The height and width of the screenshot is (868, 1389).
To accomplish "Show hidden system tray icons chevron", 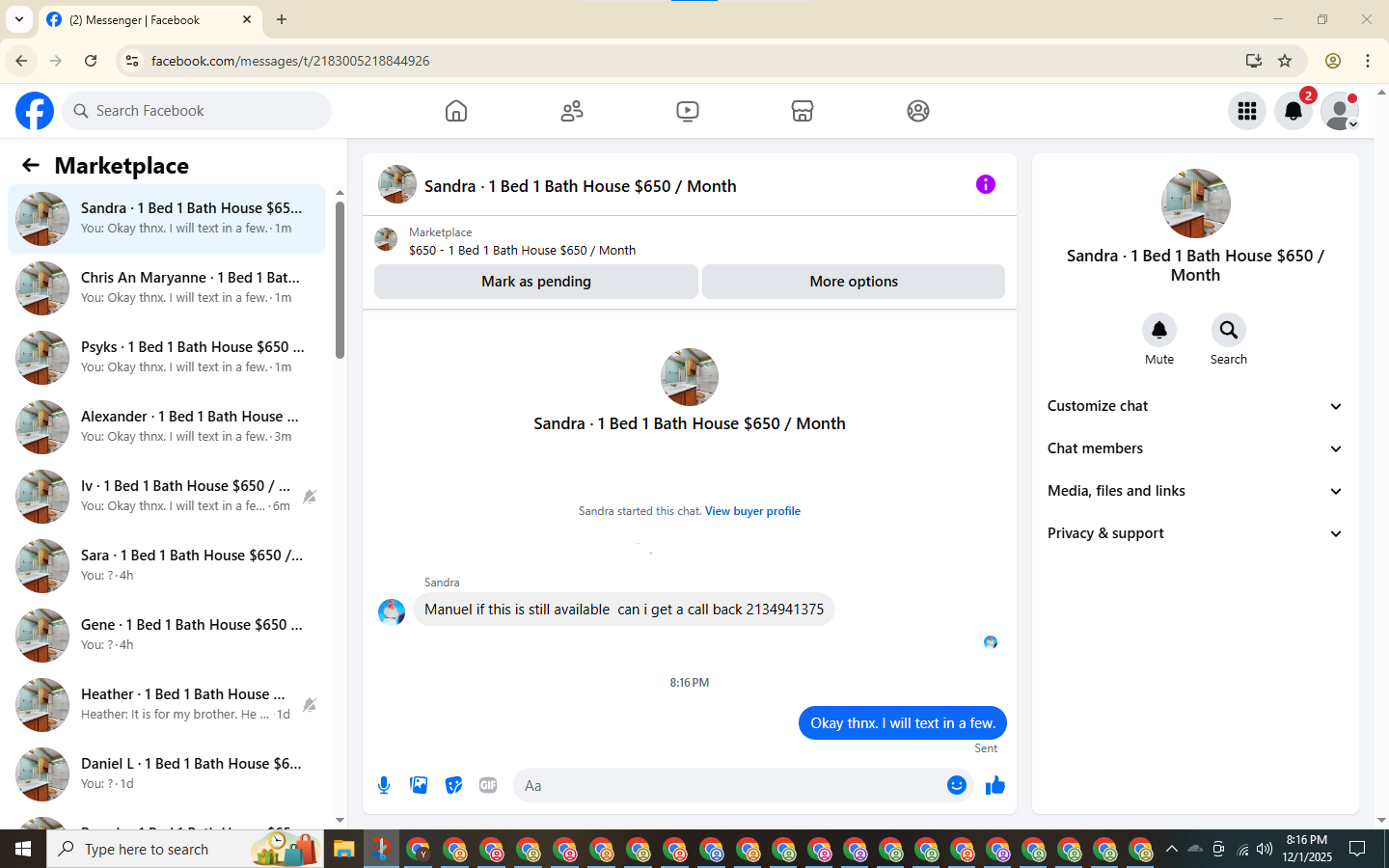I will click(x=1171, y=849).
